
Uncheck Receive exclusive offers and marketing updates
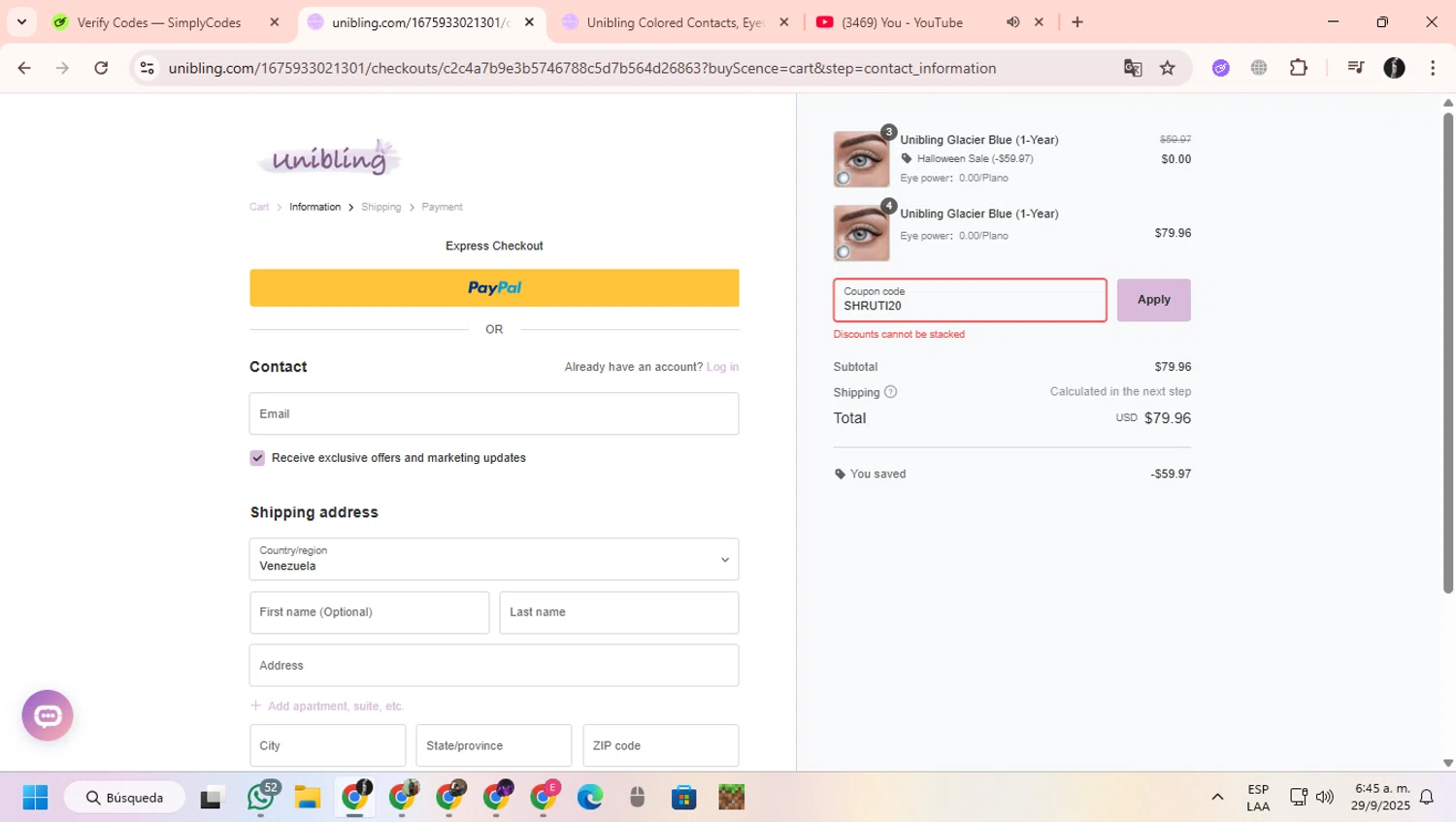point(257,458)
